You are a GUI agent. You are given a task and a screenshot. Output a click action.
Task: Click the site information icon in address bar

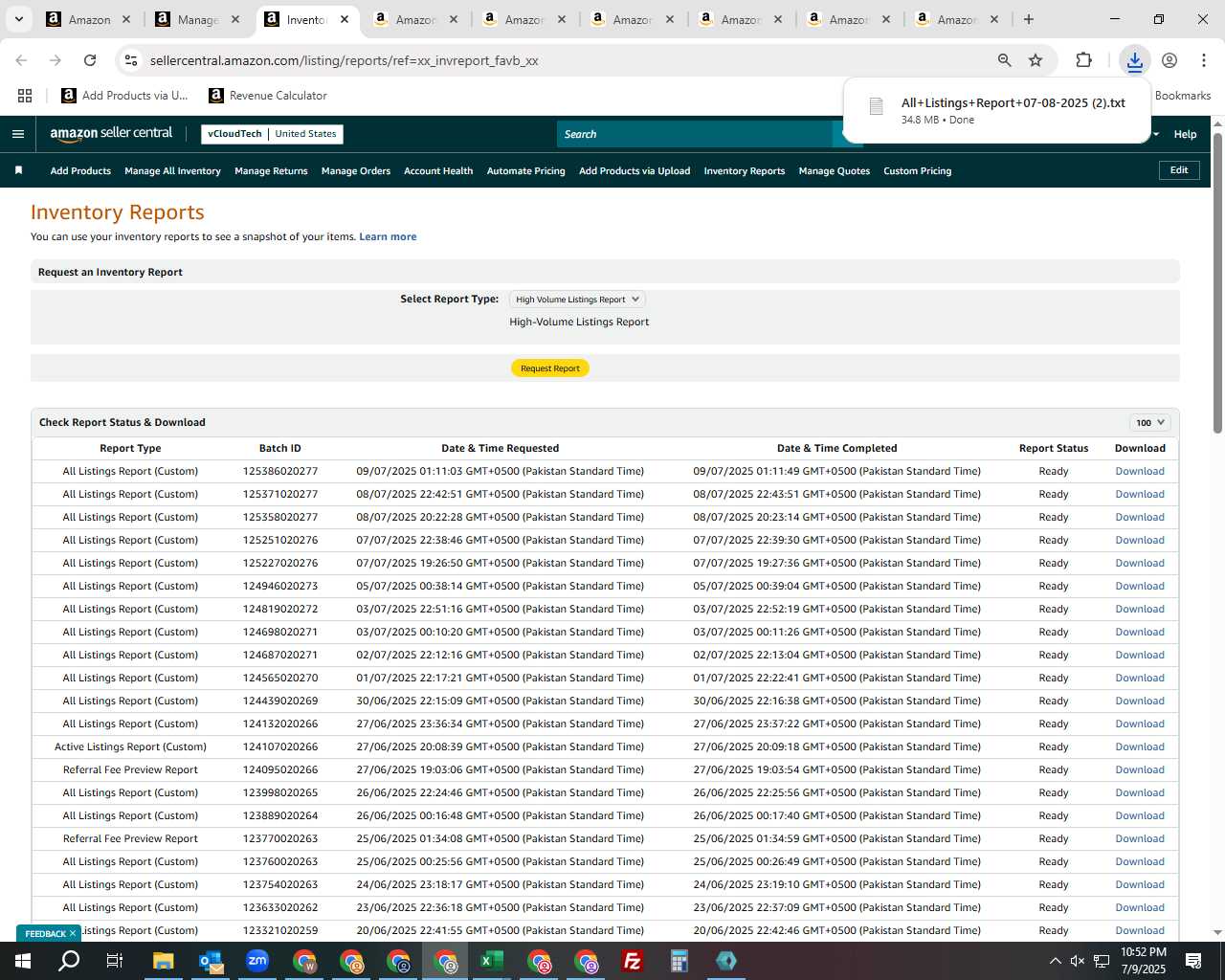click(x=131, y=60)
